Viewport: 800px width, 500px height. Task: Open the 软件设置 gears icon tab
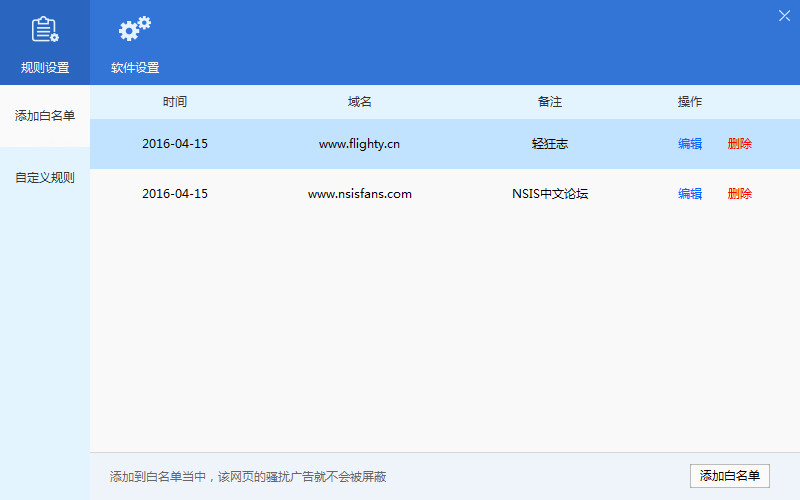[134, 44]
